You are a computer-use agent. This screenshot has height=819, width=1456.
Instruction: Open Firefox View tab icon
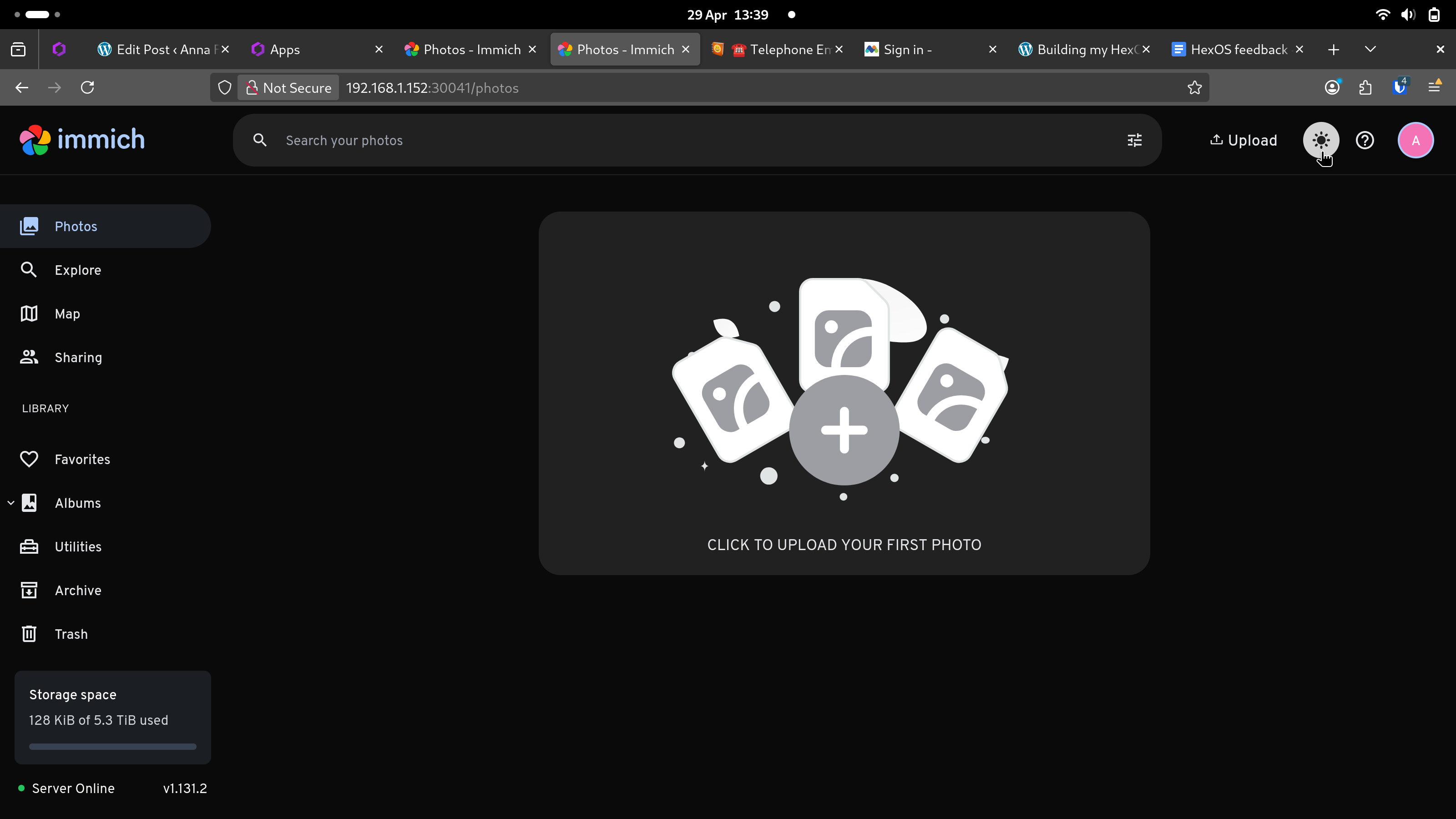click(x=18, y=50)
